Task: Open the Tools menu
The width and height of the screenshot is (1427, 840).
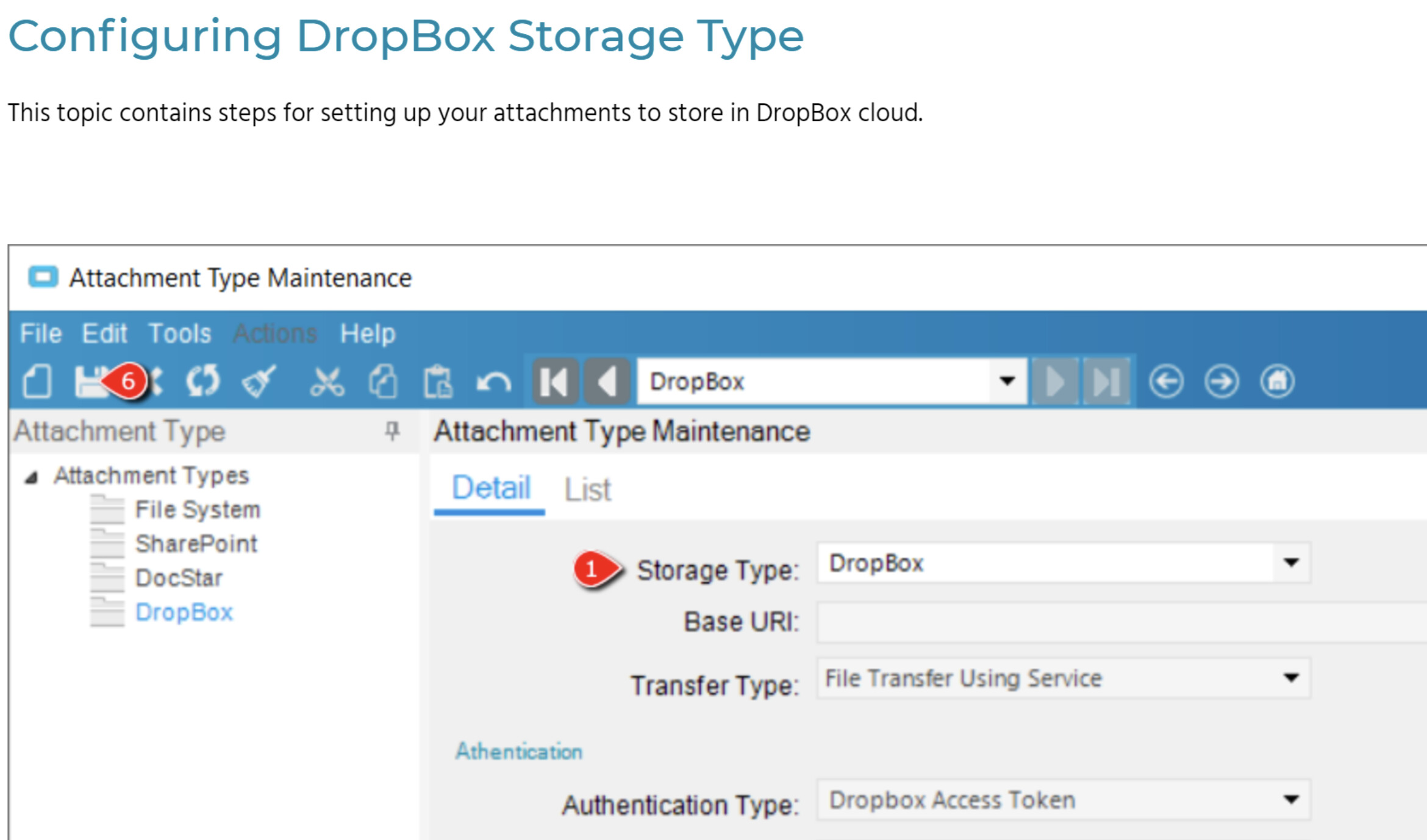Action: 180,333
